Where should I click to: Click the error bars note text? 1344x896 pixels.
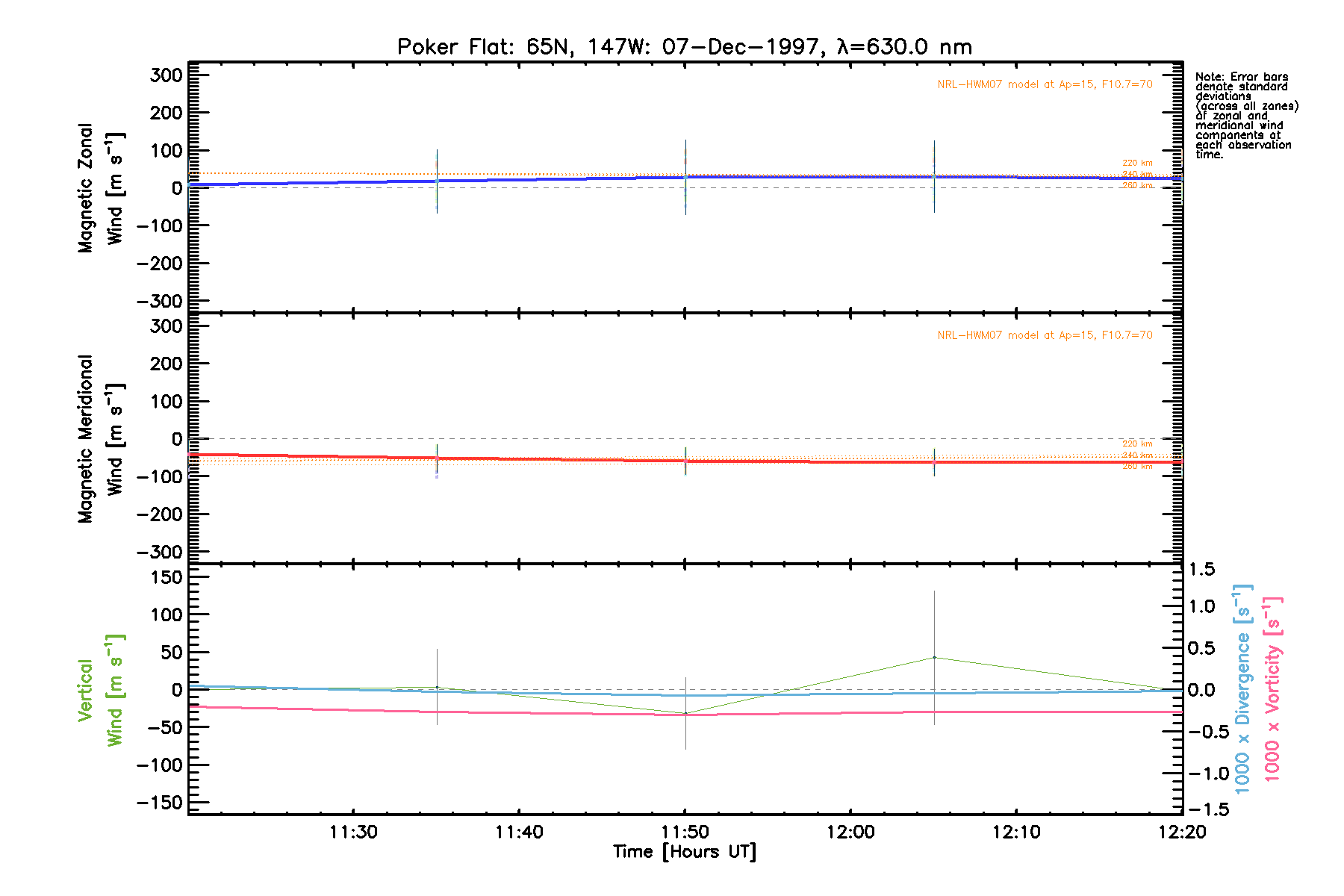[x=1245, y=115]
